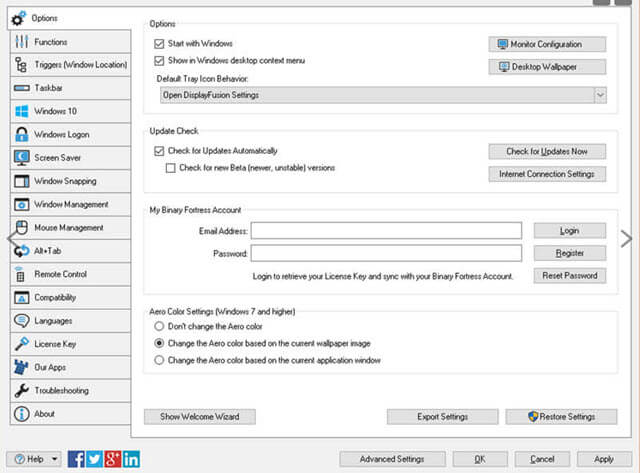
Task: Select the Options tab
Action: pyautogui.click(x=69, y=18)
